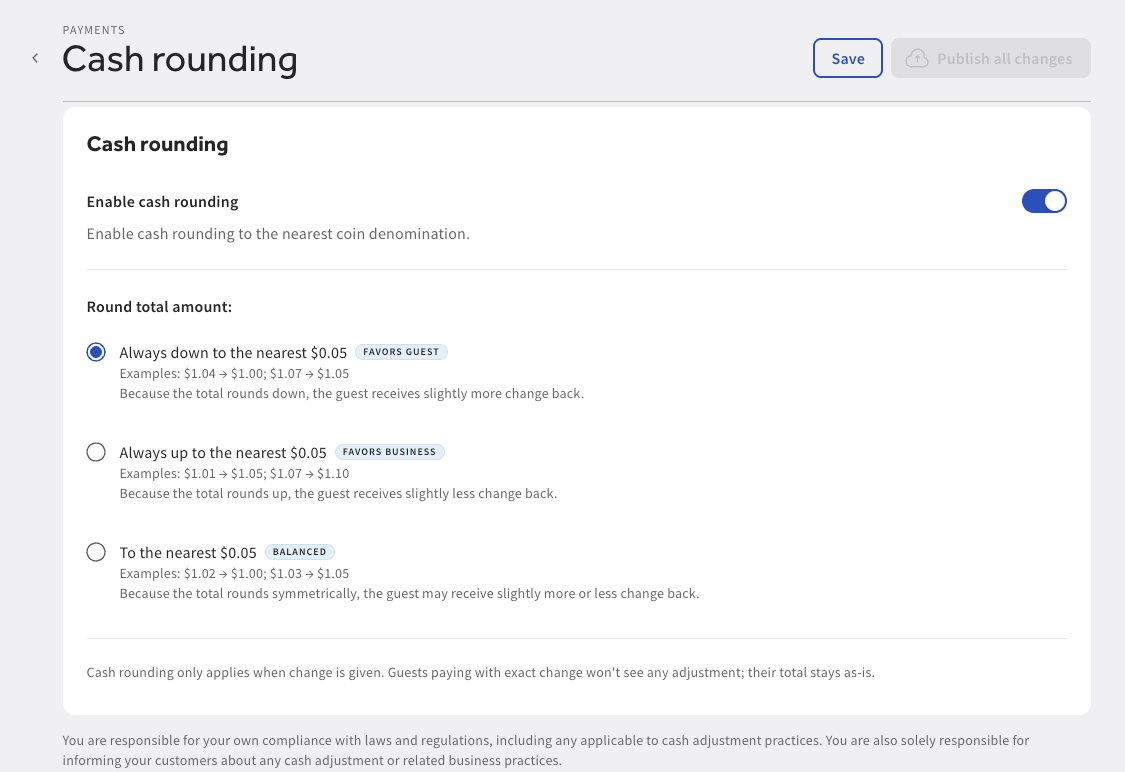Click Examples: $1.01 → $1.05; $1.07 → $1.10

[x=234, y=474]
